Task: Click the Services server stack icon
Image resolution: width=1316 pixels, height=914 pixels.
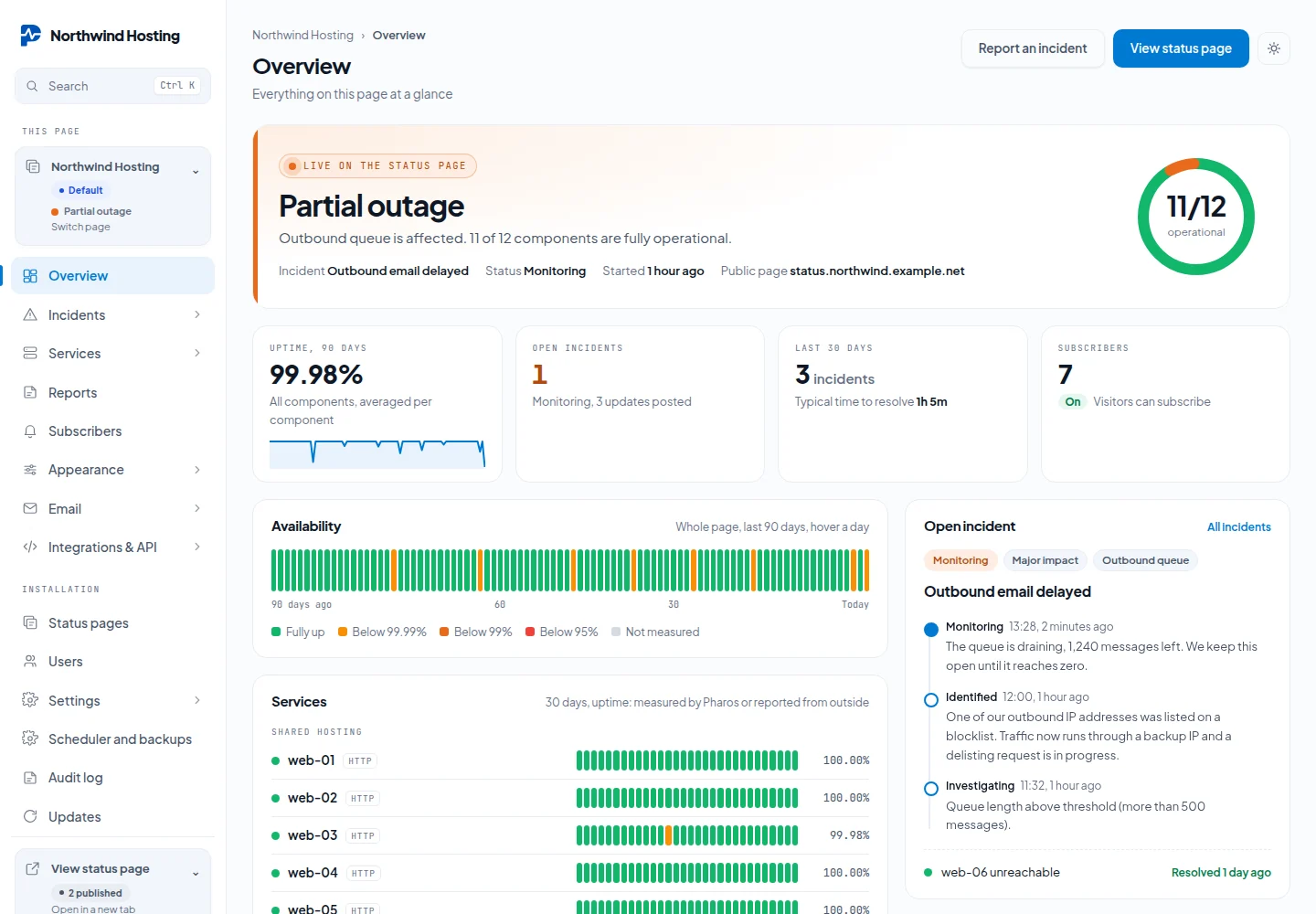Action: pos(30,353)
